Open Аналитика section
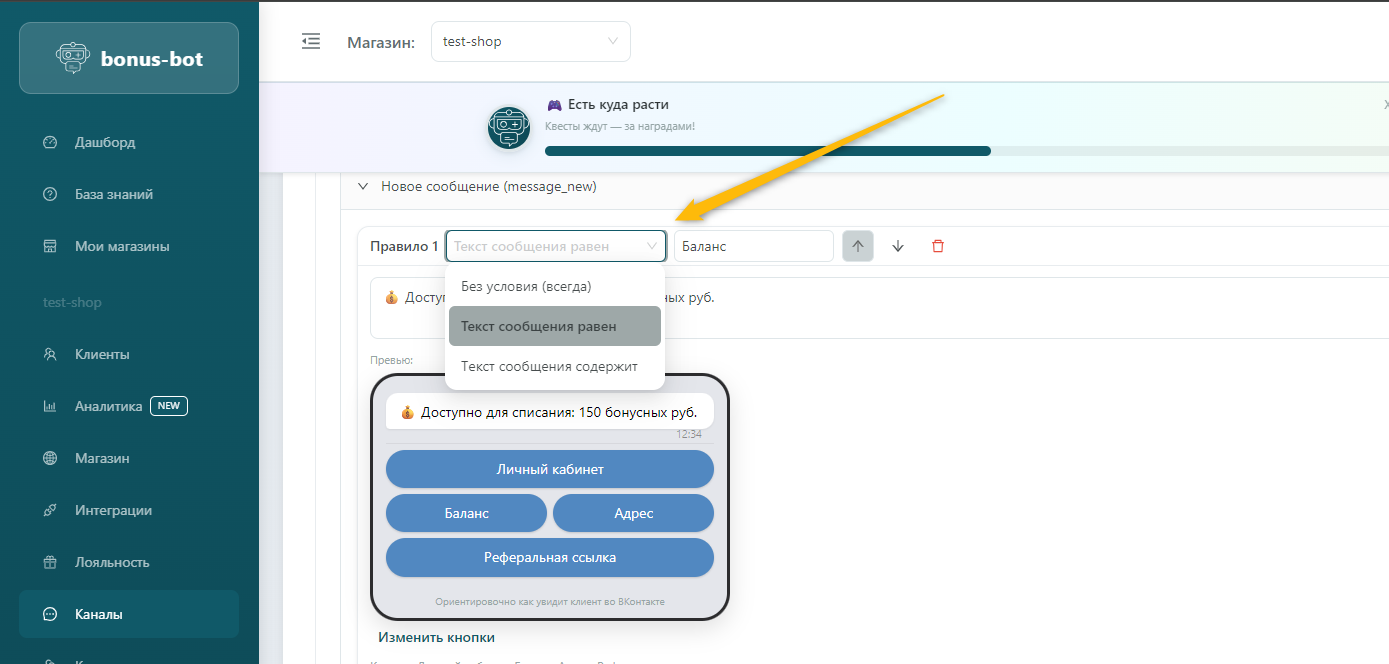 pyautogui.click(x=129, y=406)
